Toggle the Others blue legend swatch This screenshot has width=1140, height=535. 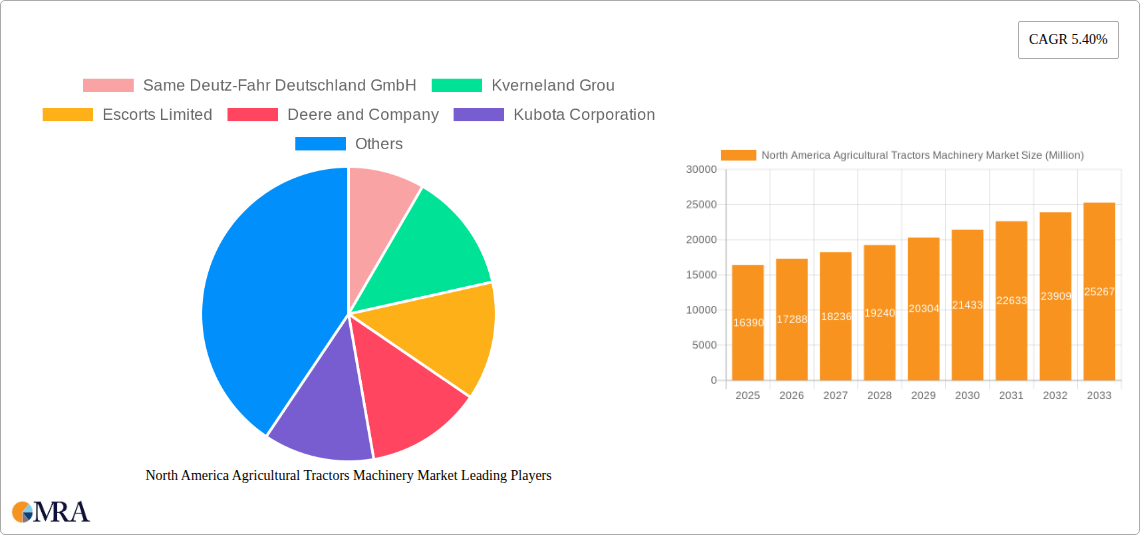coord(320,144)
